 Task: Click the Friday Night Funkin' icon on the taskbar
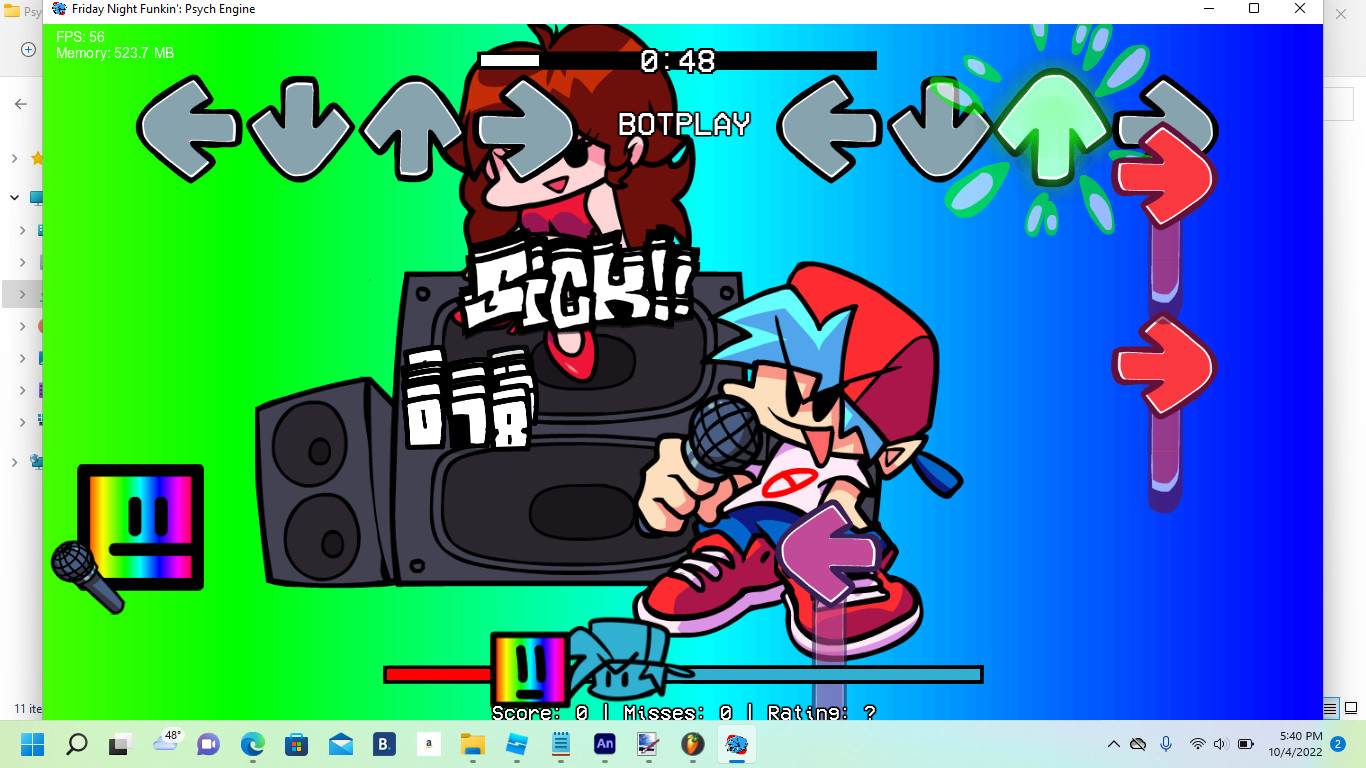pyautogui.click(x=737, y=744)
